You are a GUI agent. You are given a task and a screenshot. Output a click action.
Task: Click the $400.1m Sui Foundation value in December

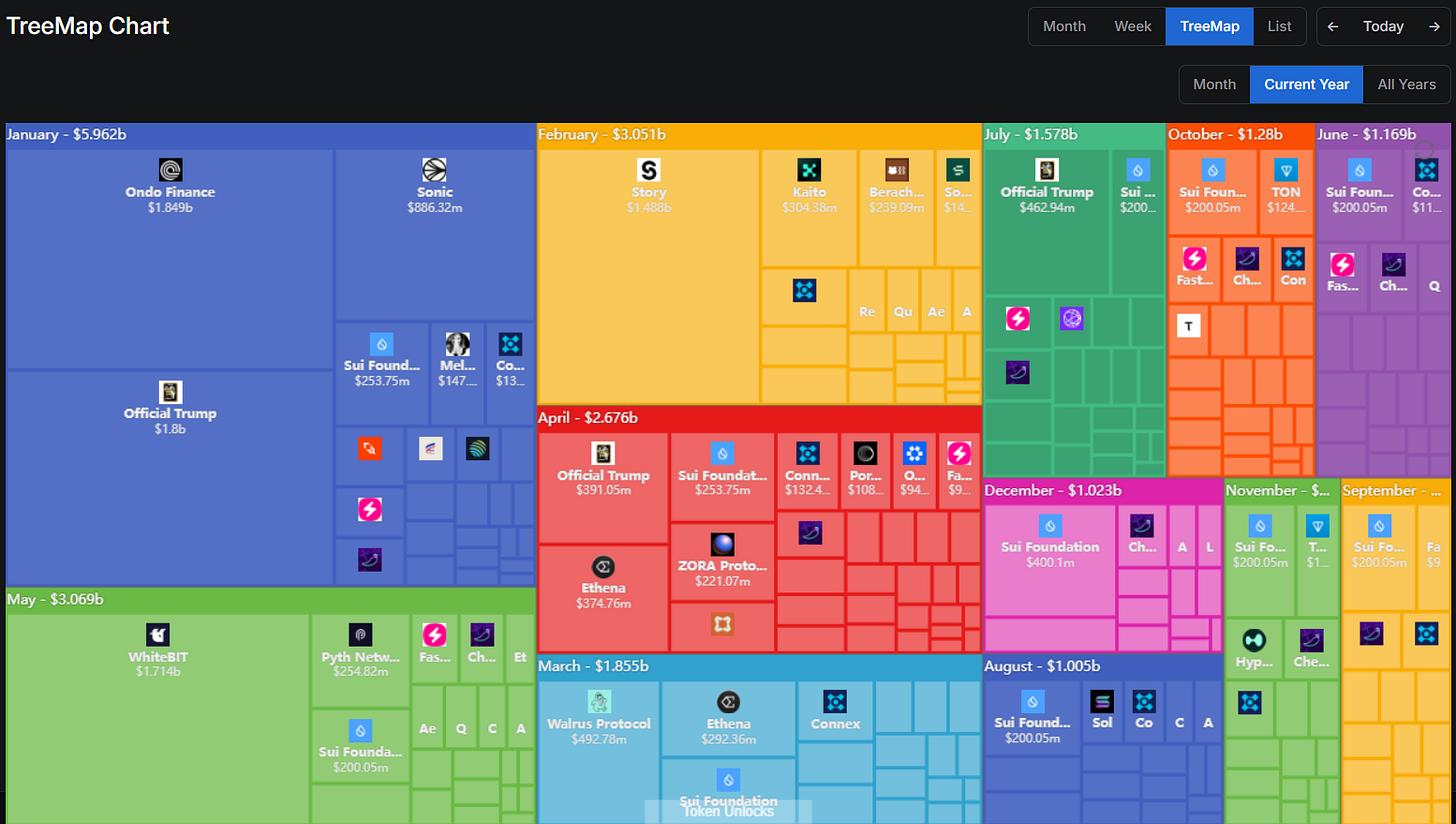click(x=1050, y=563)
